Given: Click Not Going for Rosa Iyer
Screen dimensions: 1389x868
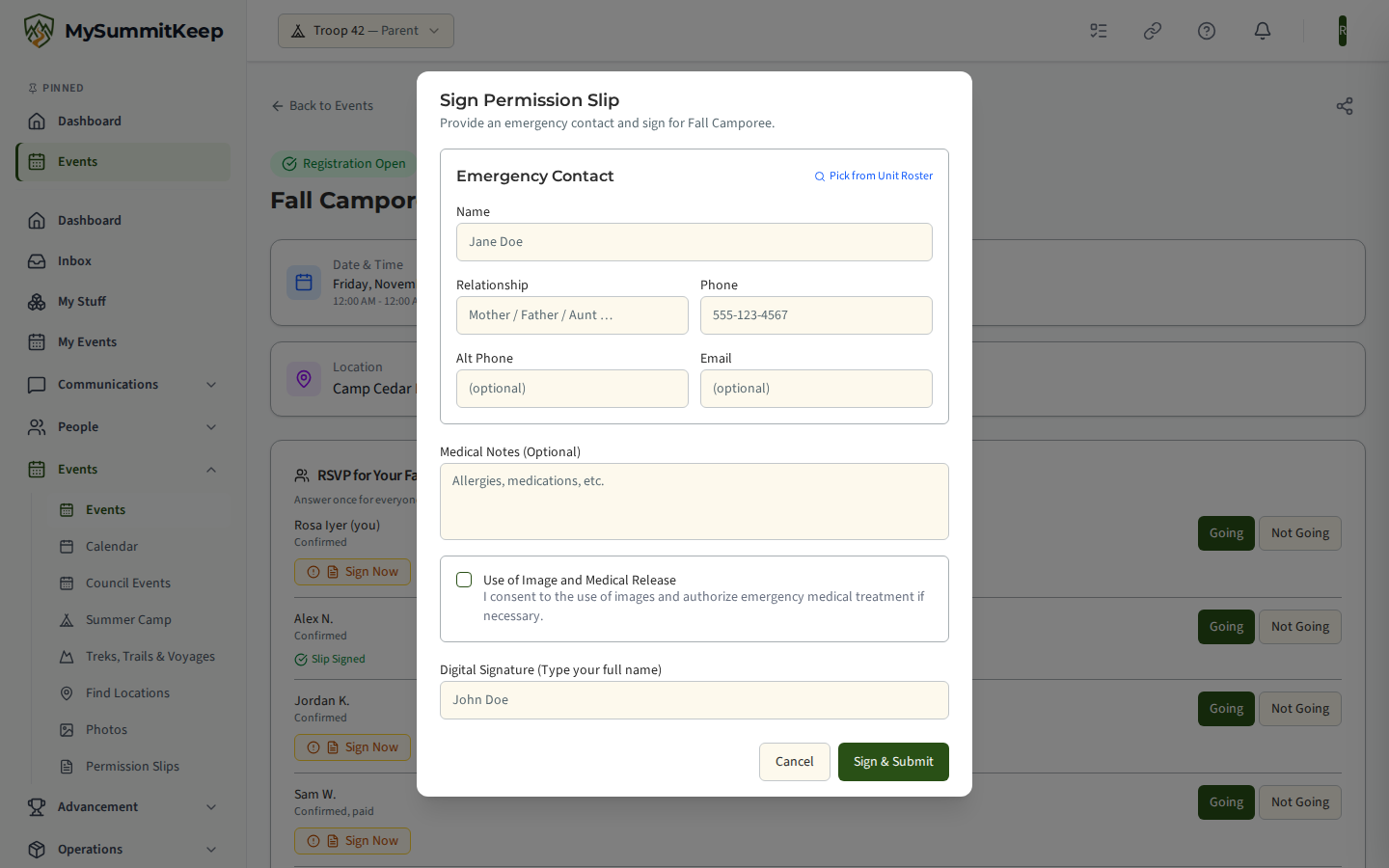Looking at the screenshot, I should 1300,533.
